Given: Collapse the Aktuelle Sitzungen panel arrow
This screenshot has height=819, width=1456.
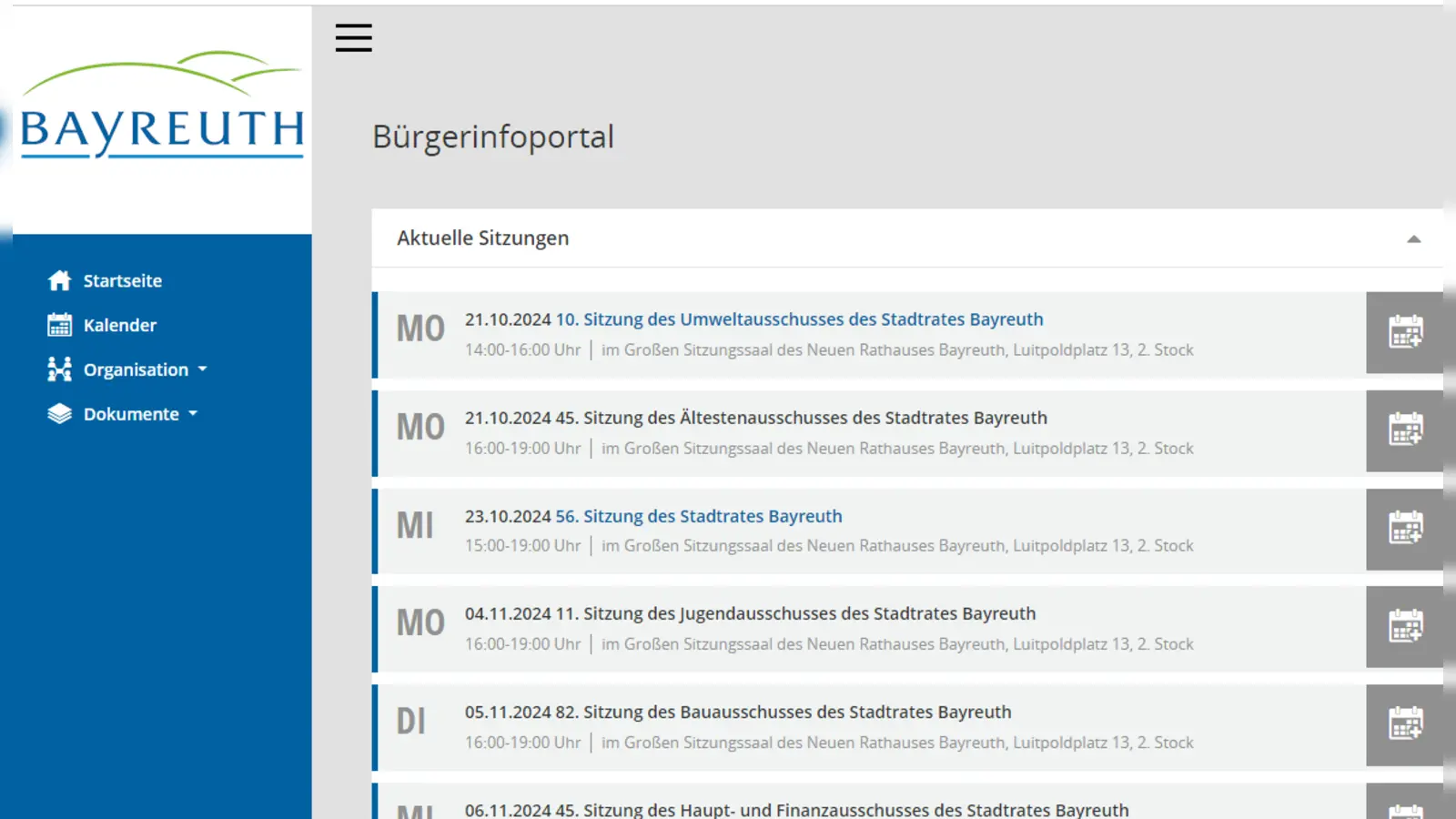Looking at the screenshot, I should [1413, 239].
